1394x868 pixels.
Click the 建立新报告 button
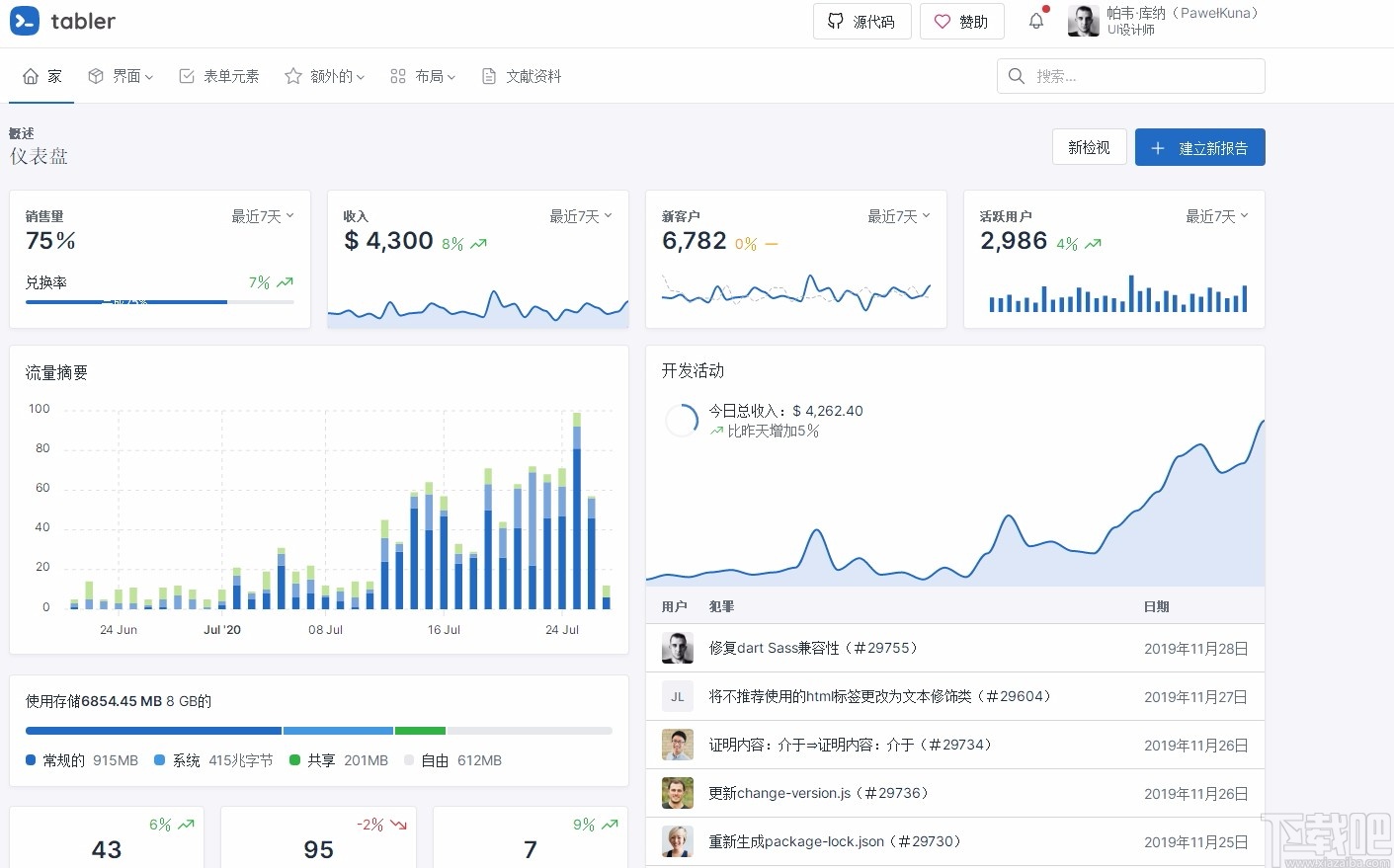(x=1199, y=146)
